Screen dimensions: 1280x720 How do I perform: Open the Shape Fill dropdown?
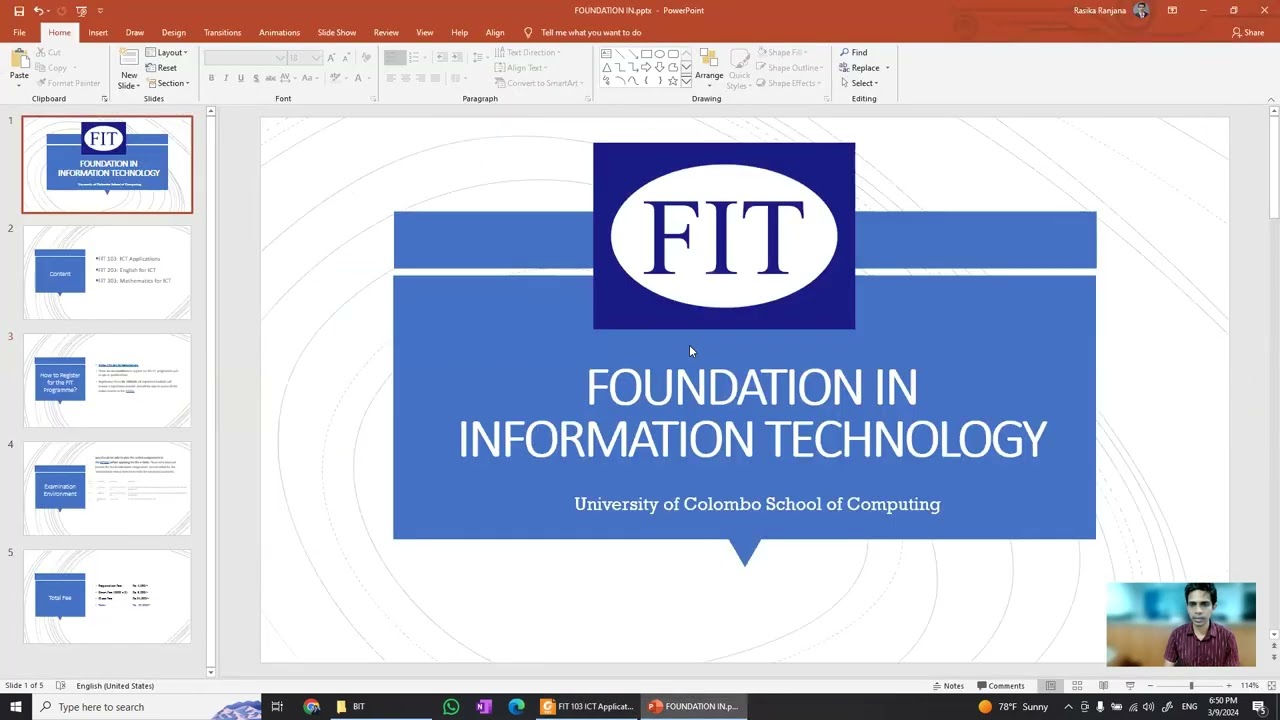tap(783, 52)
